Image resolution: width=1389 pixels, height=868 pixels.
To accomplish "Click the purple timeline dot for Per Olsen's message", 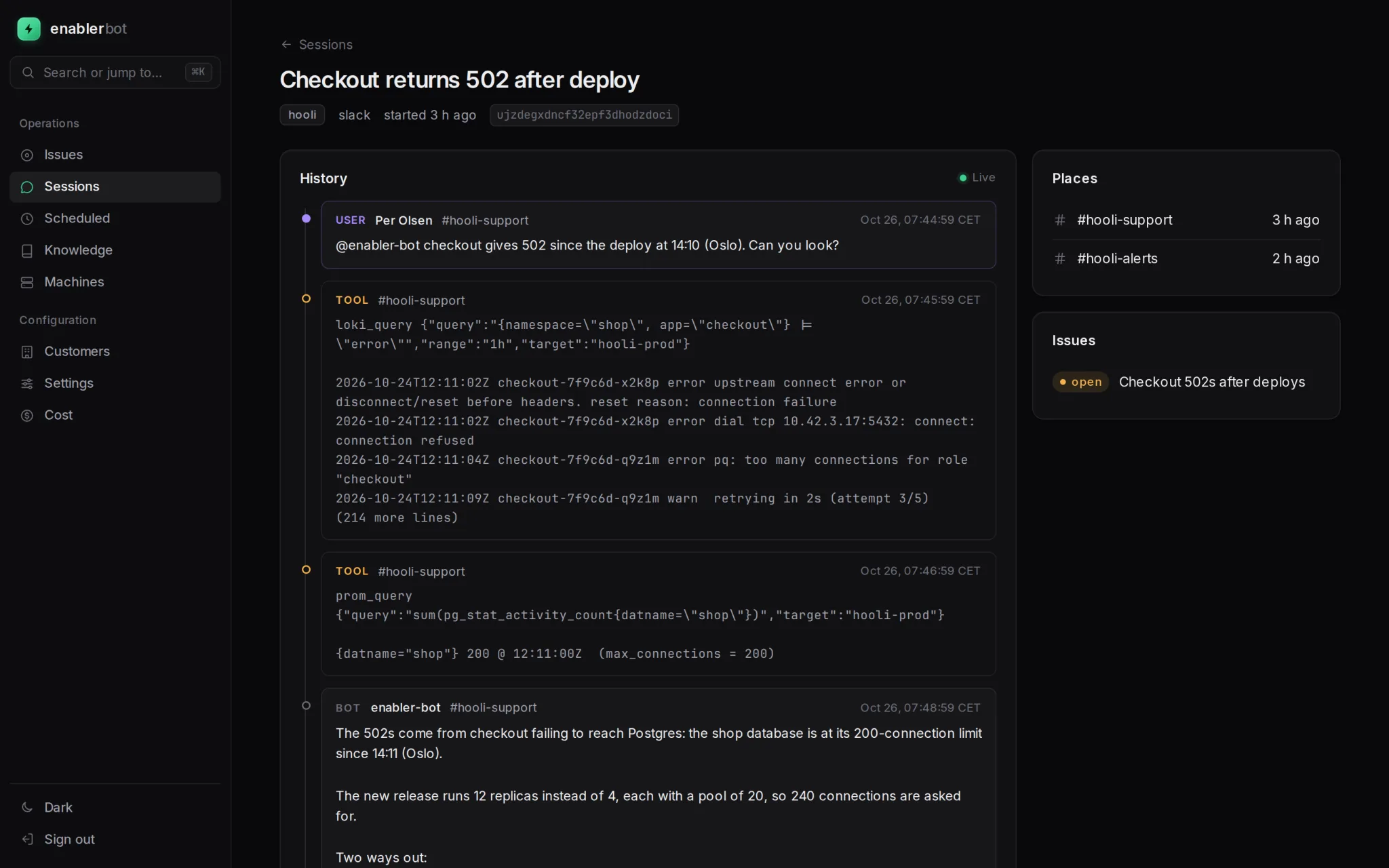I will (306, 218).
